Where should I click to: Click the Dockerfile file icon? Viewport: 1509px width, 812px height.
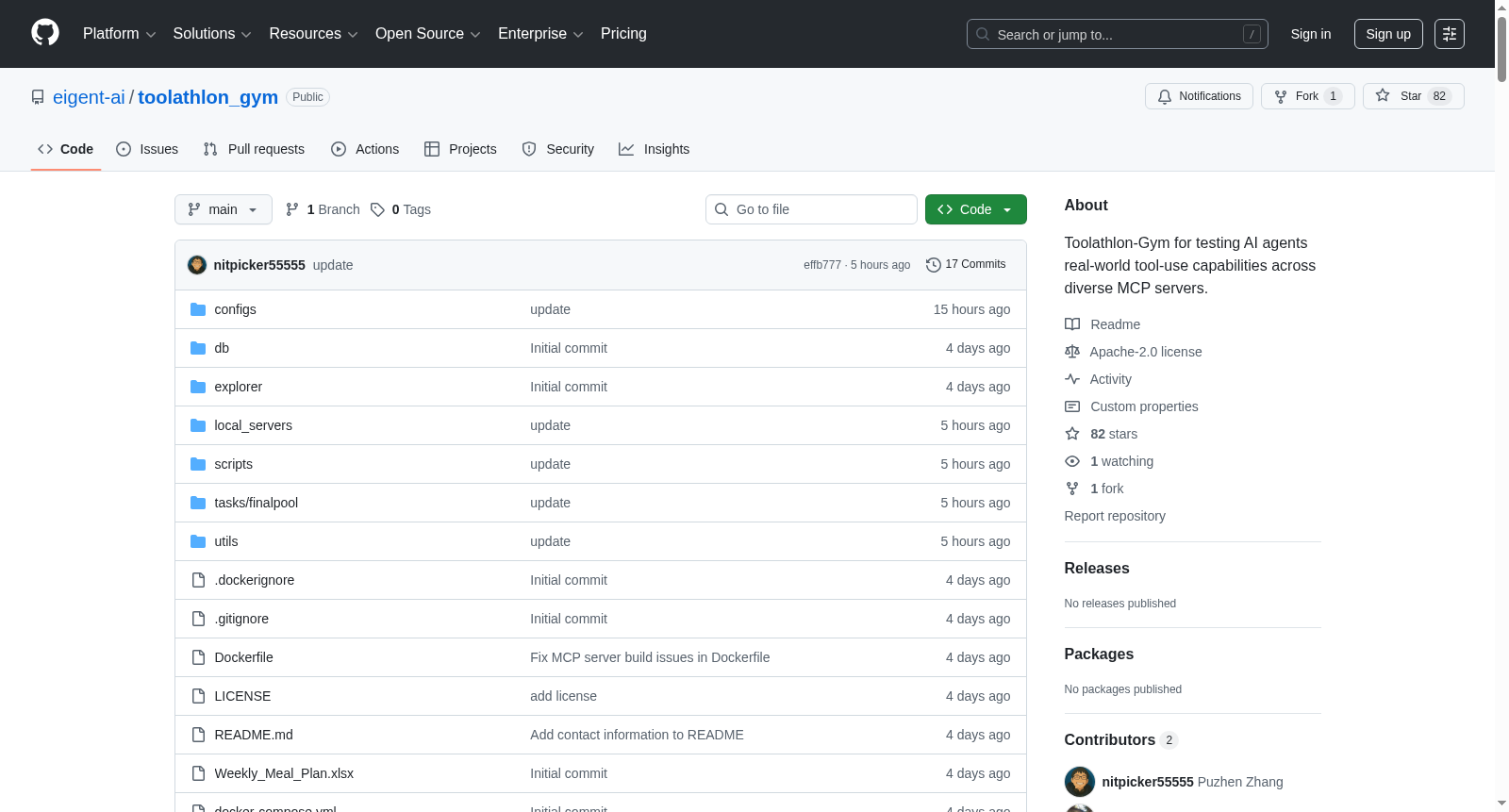coord(198,657)
